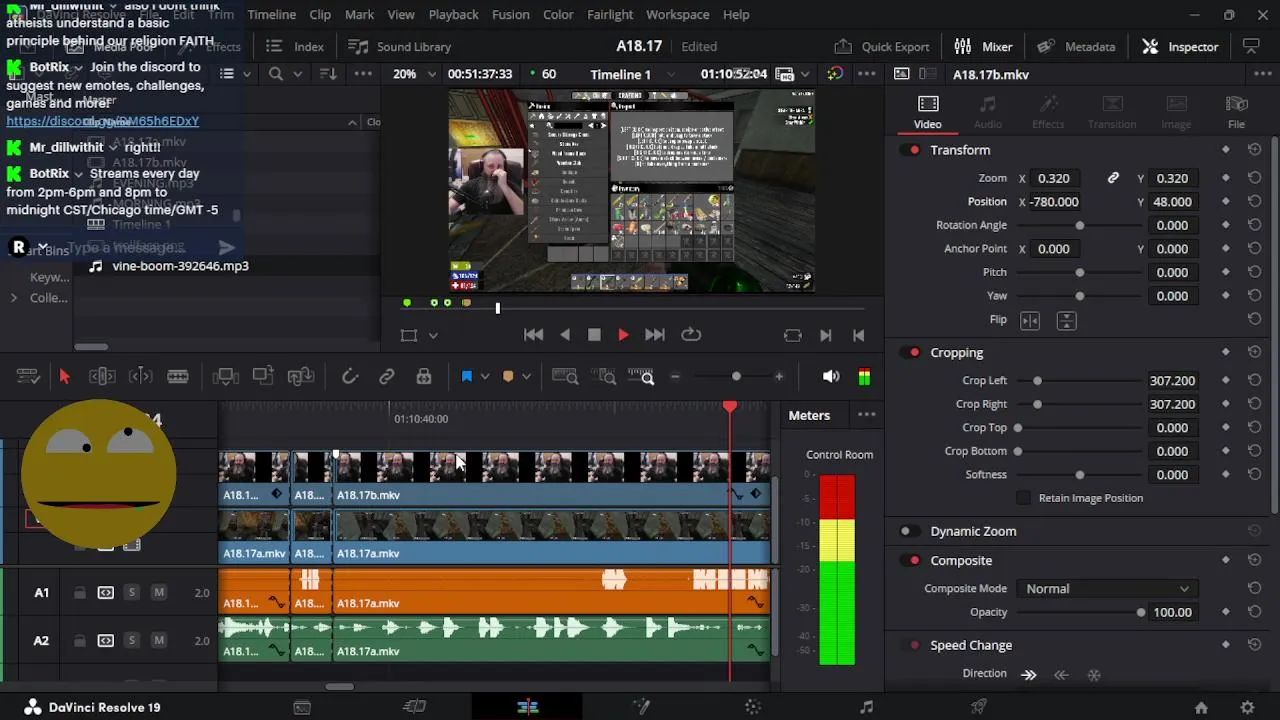This screenshot has height=720, width=1280.
Task: Click the Replace Clip timeline icon
Action: coord(301,377)
